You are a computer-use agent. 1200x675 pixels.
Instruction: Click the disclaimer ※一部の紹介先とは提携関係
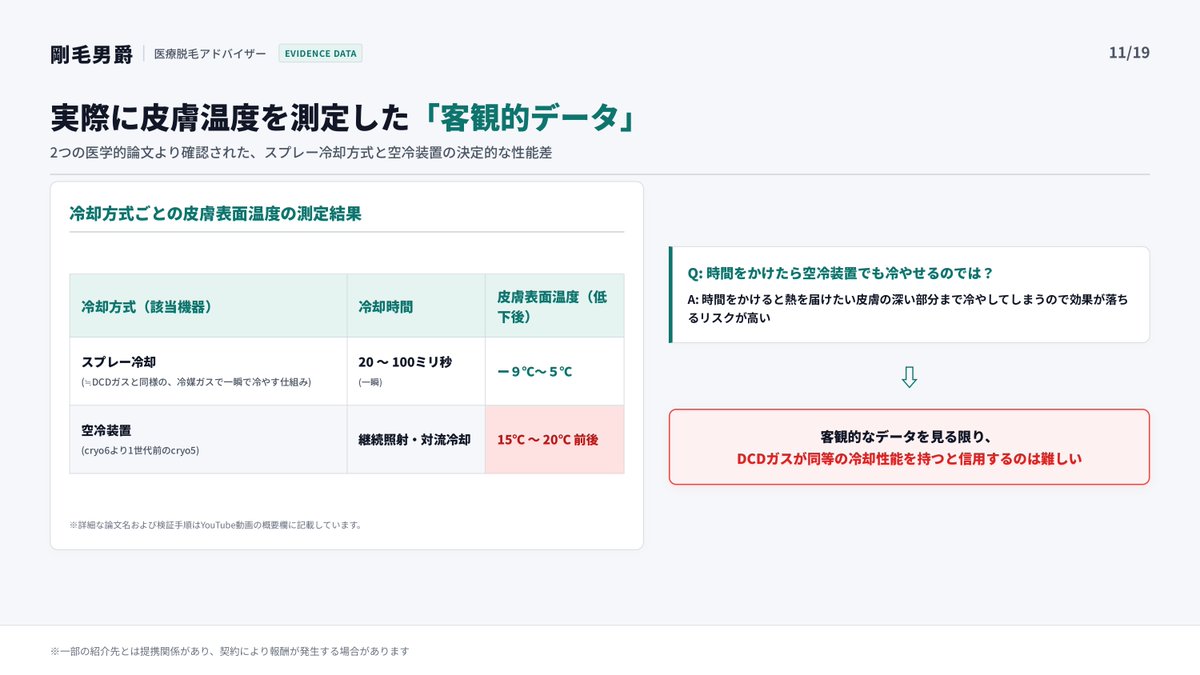pos(230,651)
